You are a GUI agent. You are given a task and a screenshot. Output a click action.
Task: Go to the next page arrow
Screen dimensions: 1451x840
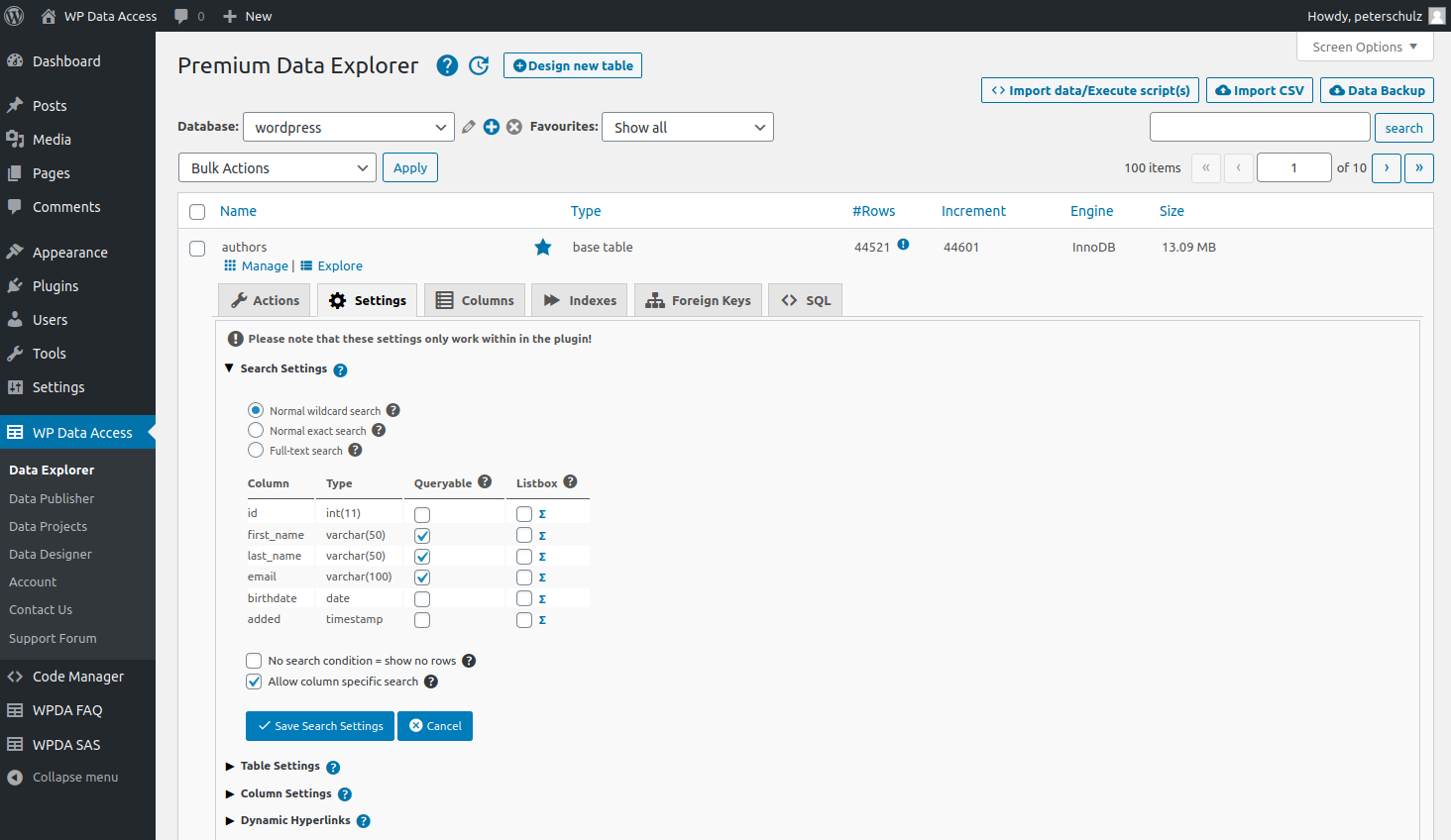(x=1387, y=167)
